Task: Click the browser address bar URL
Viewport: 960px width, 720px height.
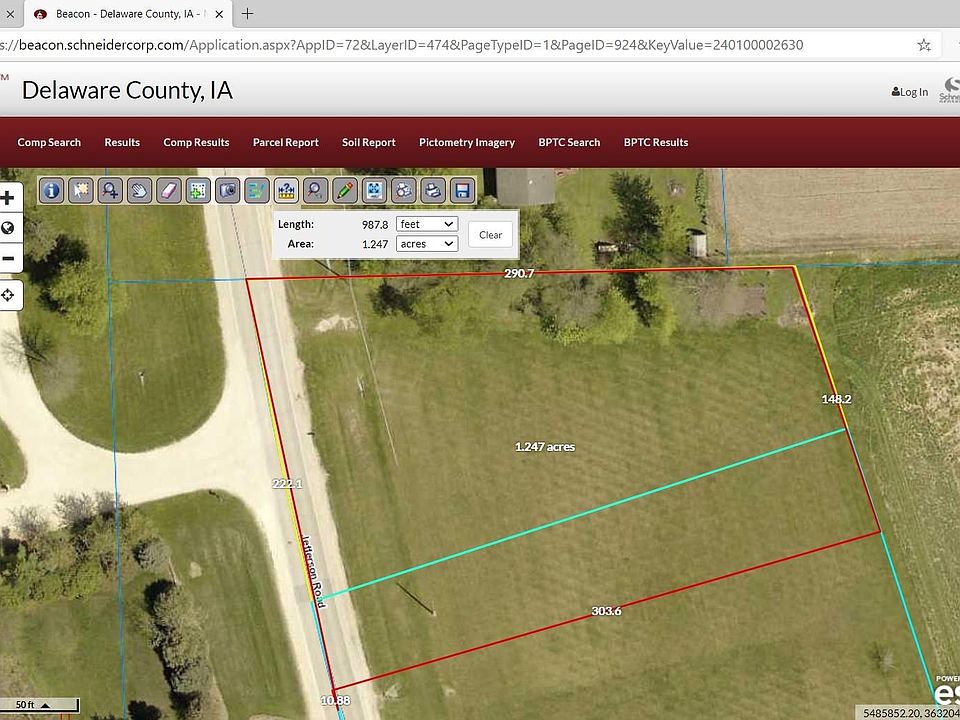Action: [402, 45]
